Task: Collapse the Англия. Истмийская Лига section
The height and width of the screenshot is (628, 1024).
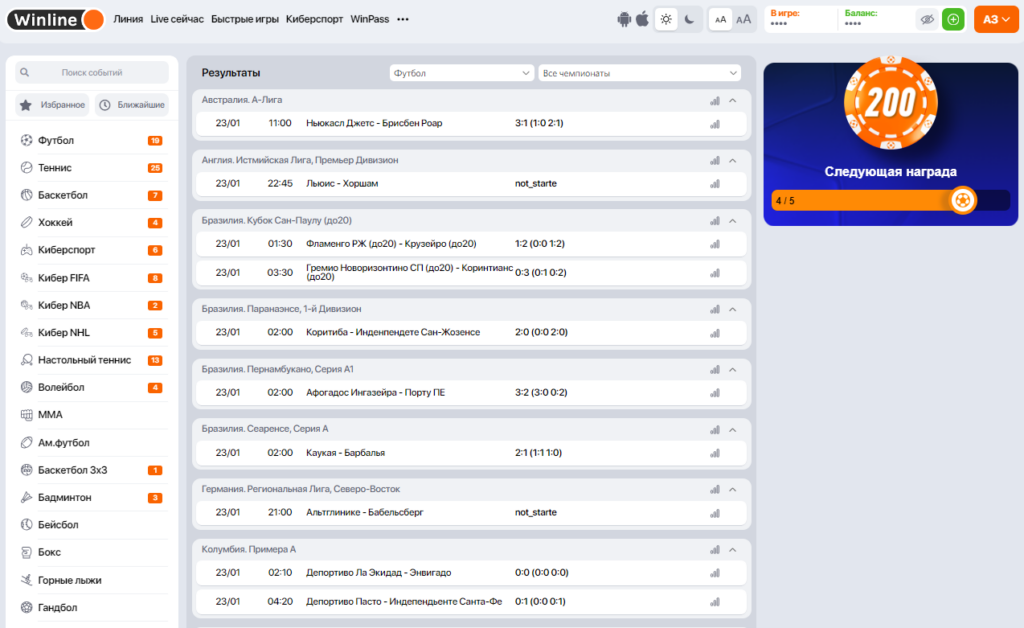Action: (x=733, y=161)
